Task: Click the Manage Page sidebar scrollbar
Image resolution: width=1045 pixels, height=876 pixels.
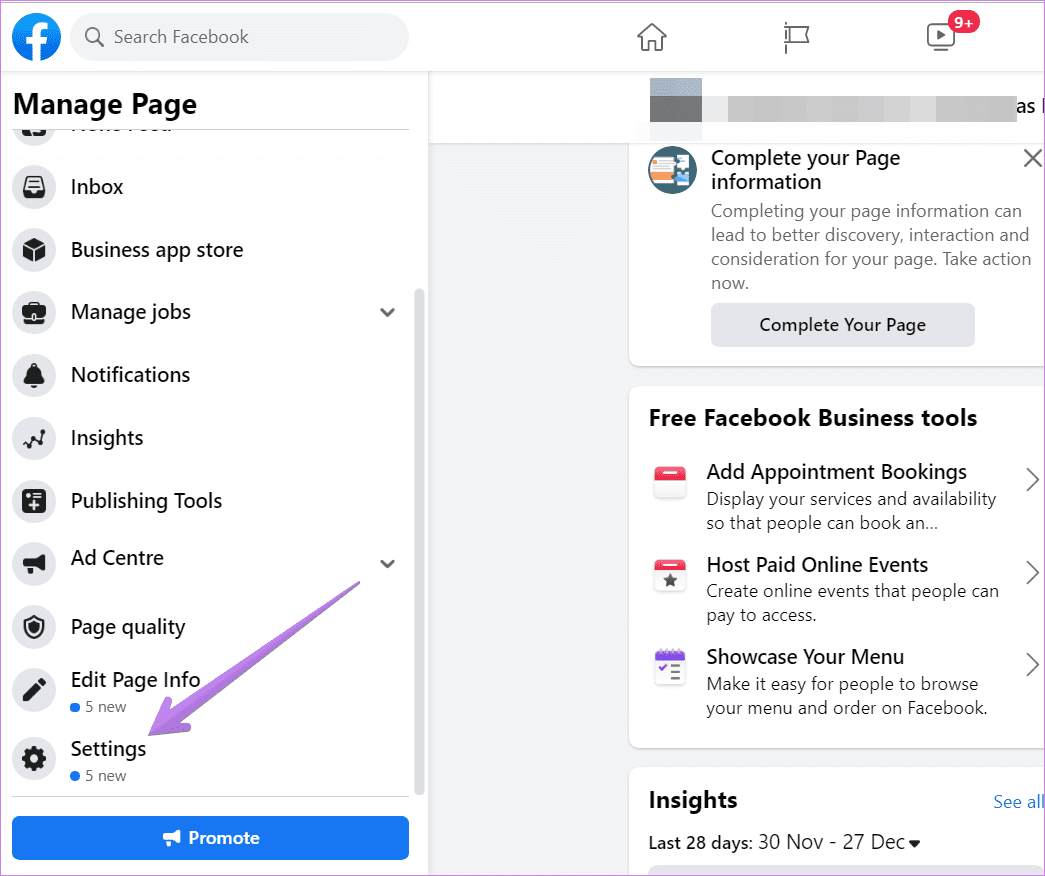Action: coord(419,541)
